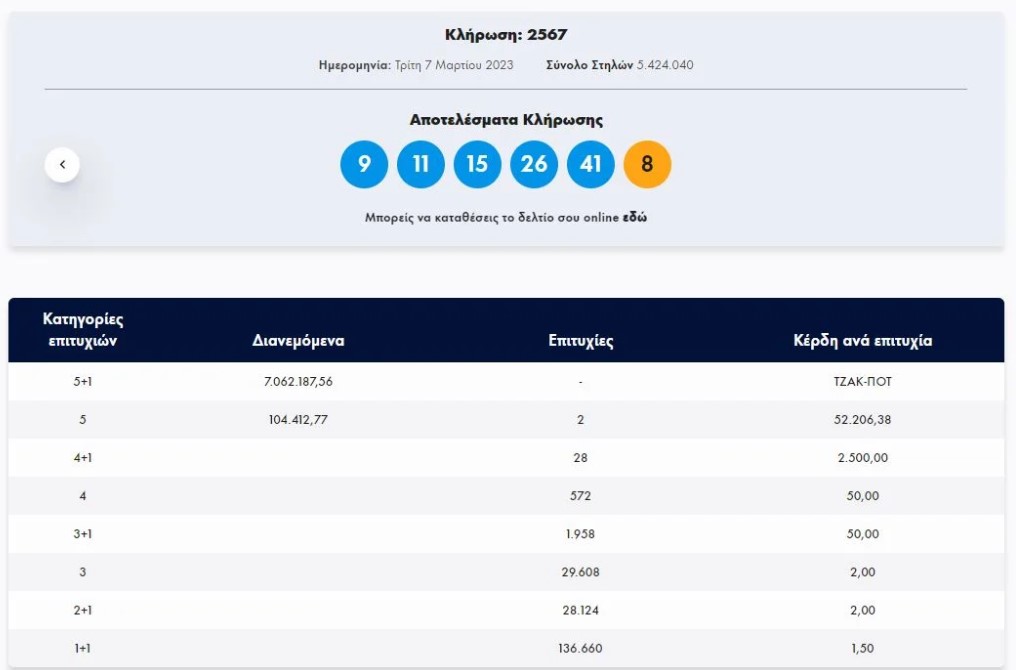Select the number ball 11
This screenshot has width=1016, height=670.
click(421, 164)
